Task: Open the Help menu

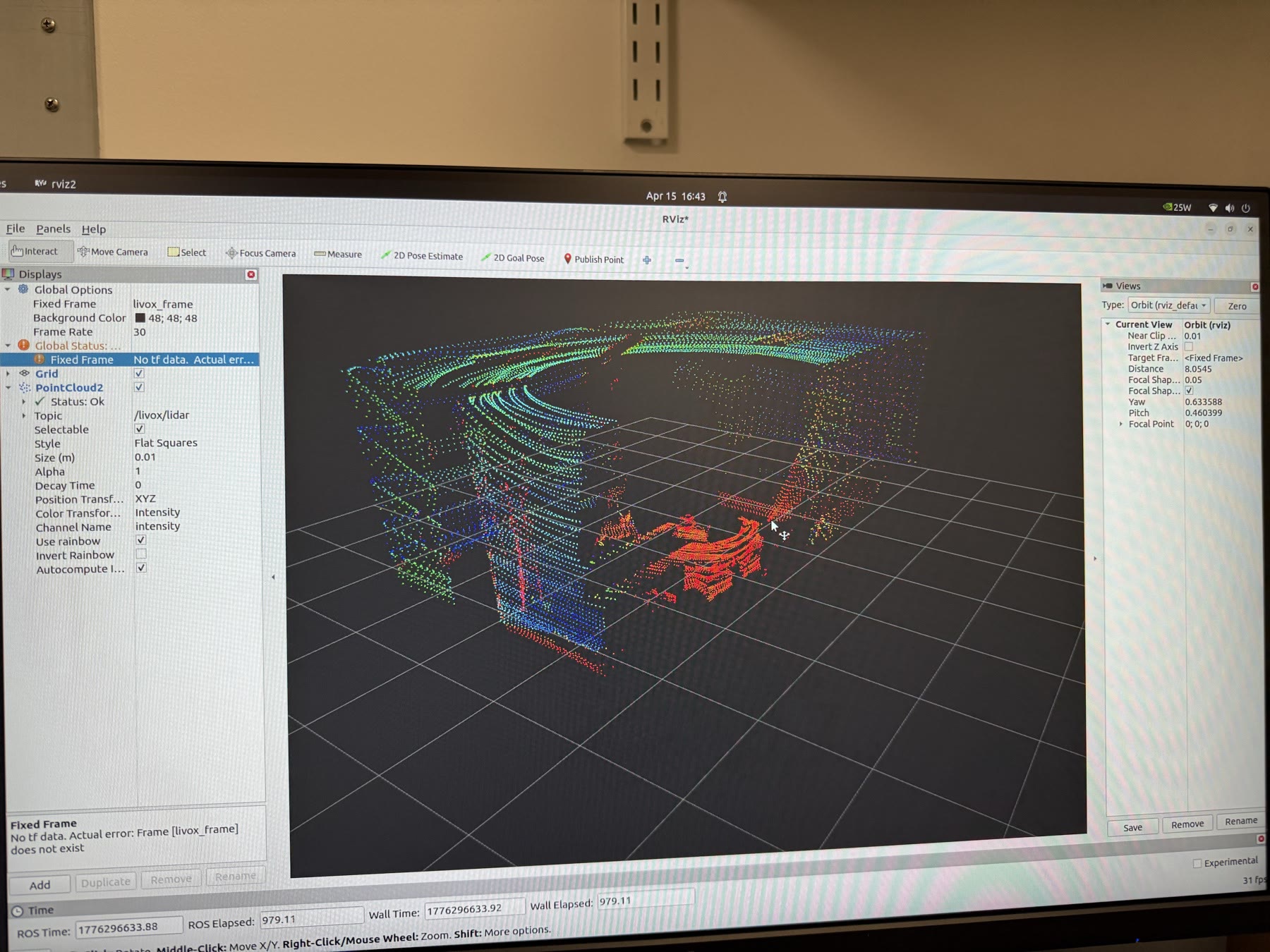Action: point(93,229)
